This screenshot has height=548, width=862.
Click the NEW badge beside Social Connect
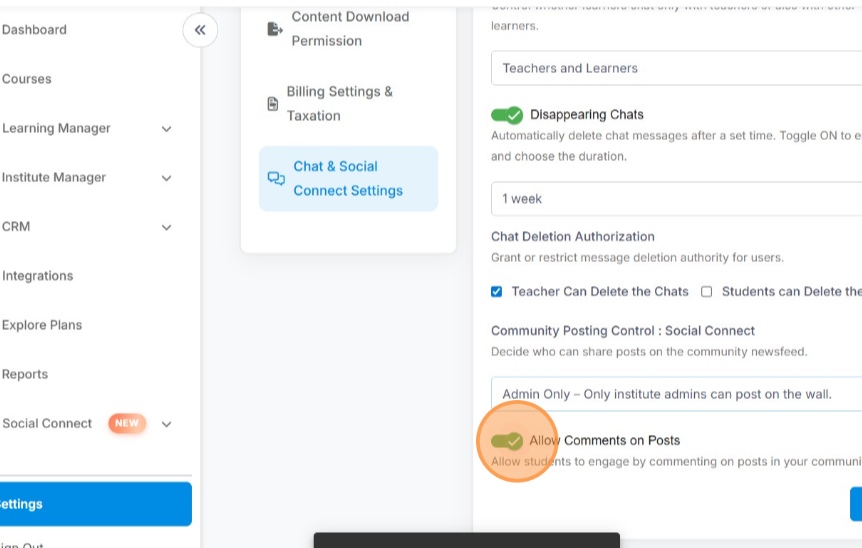pyautogui.click(x=127, y=423)
